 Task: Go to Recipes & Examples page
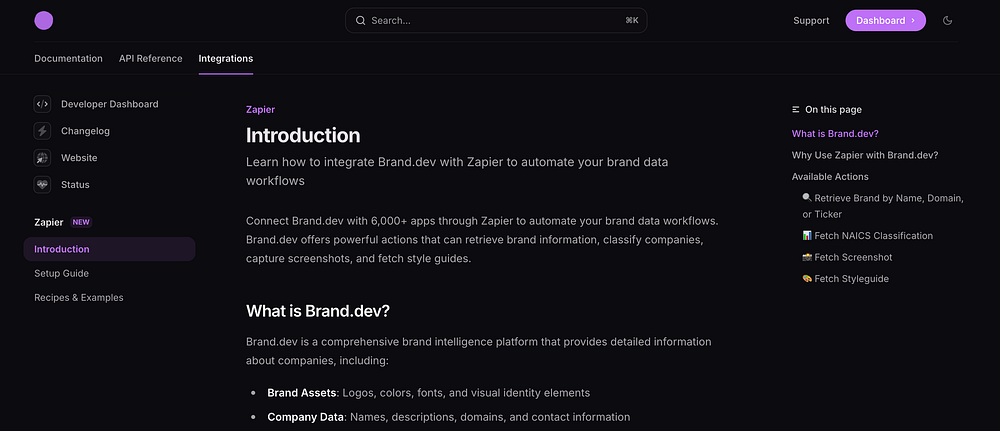pos(78,297)
